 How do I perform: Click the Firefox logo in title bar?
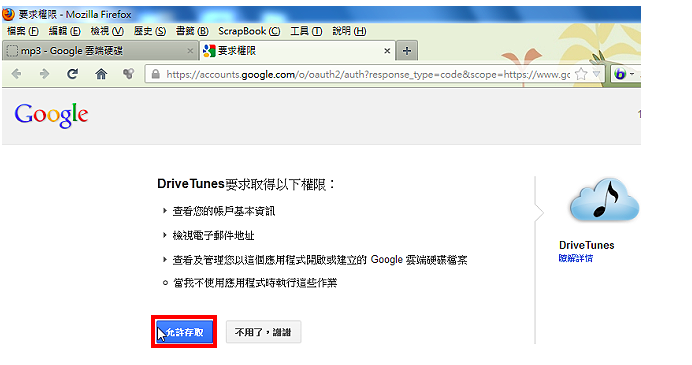coord(8,15)
